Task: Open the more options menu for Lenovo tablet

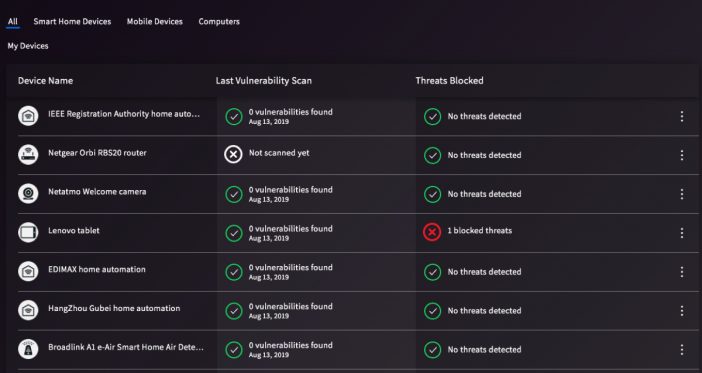Action: [x=682, y=233]
